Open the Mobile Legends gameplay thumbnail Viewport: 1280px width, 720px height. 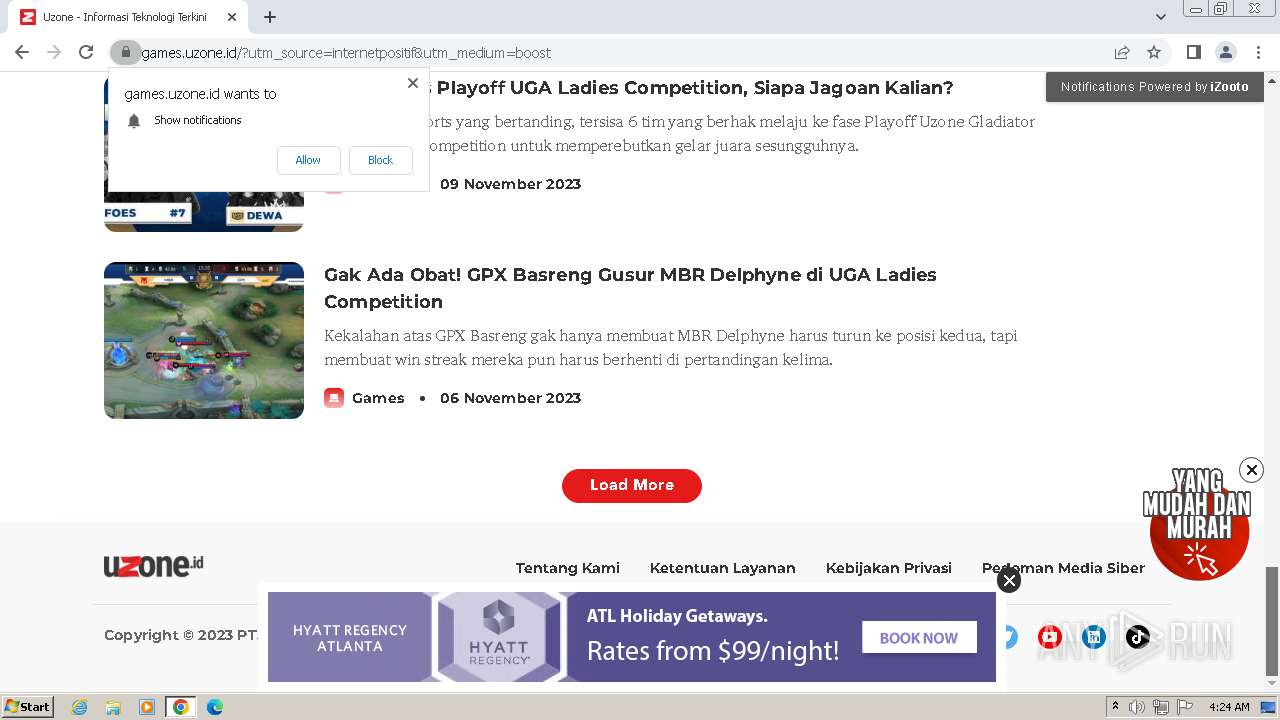204,340
